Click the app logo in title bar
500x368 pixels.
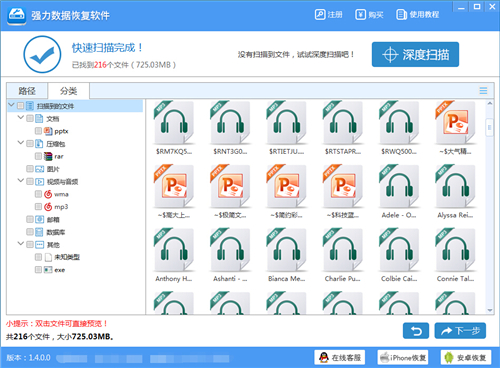[x=17, y=15]
